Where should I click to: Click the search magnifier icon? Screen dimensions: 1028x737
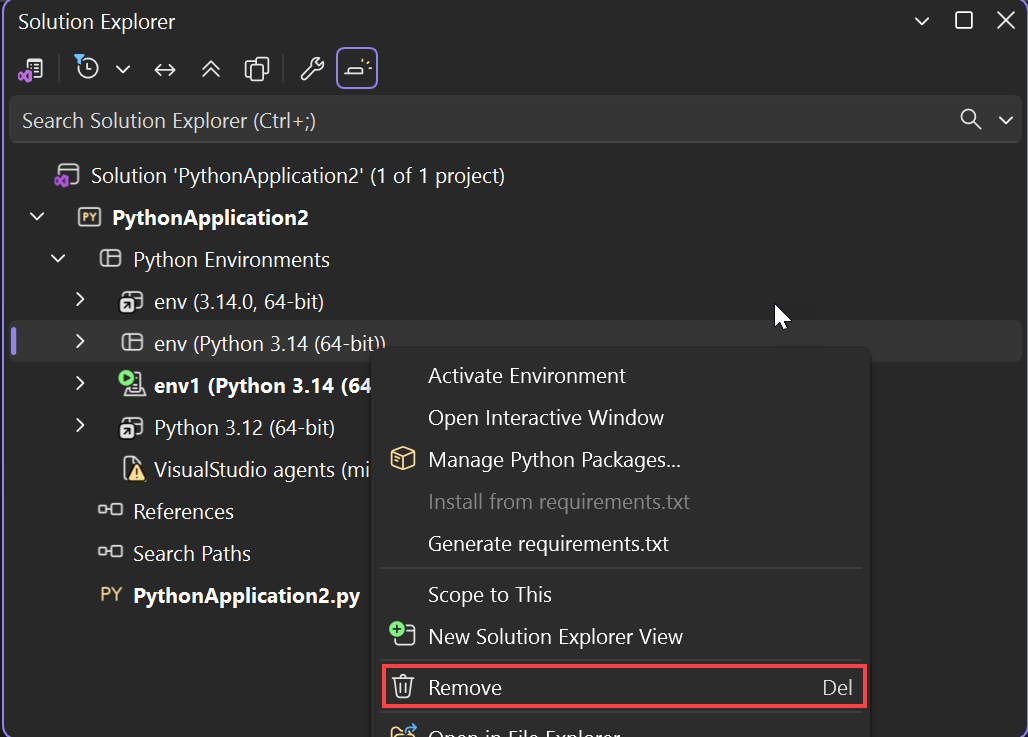(969, 119)
